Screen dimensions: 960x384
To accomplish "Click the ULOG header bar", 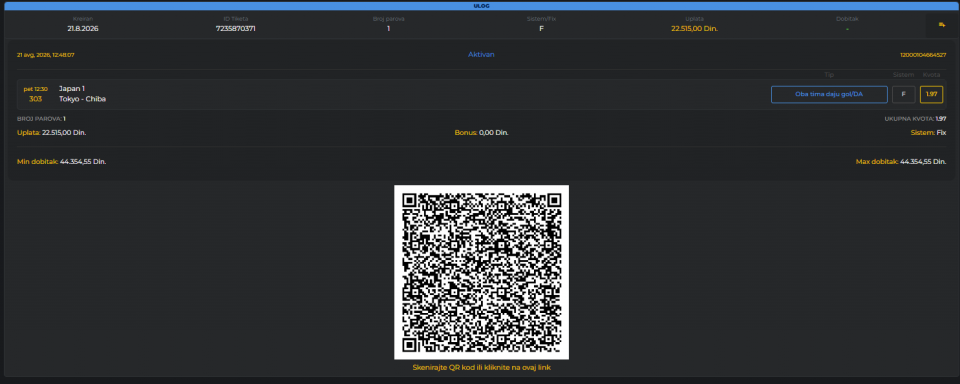I will click(x=481, y=6).
